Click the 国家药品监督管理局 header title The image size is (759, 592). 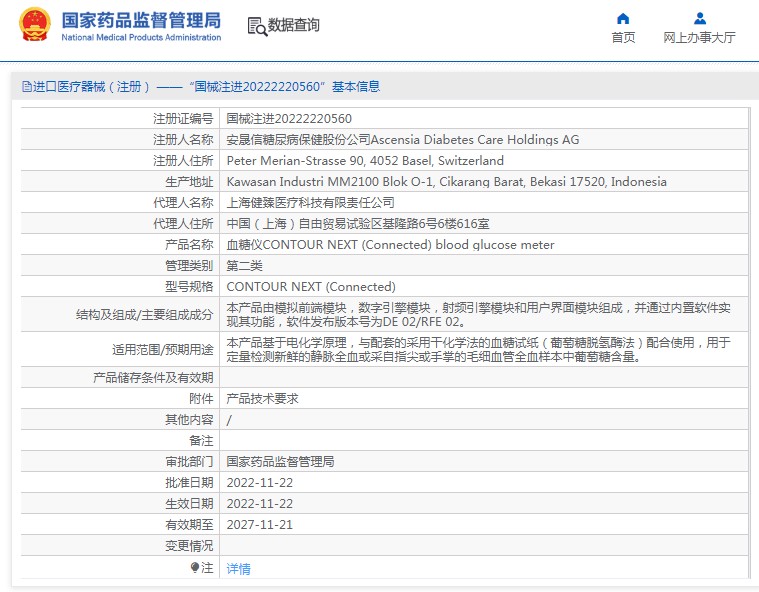[141, 20]
